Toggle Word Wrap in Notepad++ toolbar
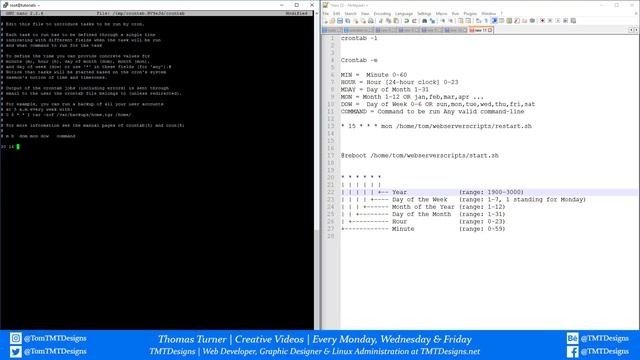The width and height of the screenshot is (640, 360). point(478,21)
